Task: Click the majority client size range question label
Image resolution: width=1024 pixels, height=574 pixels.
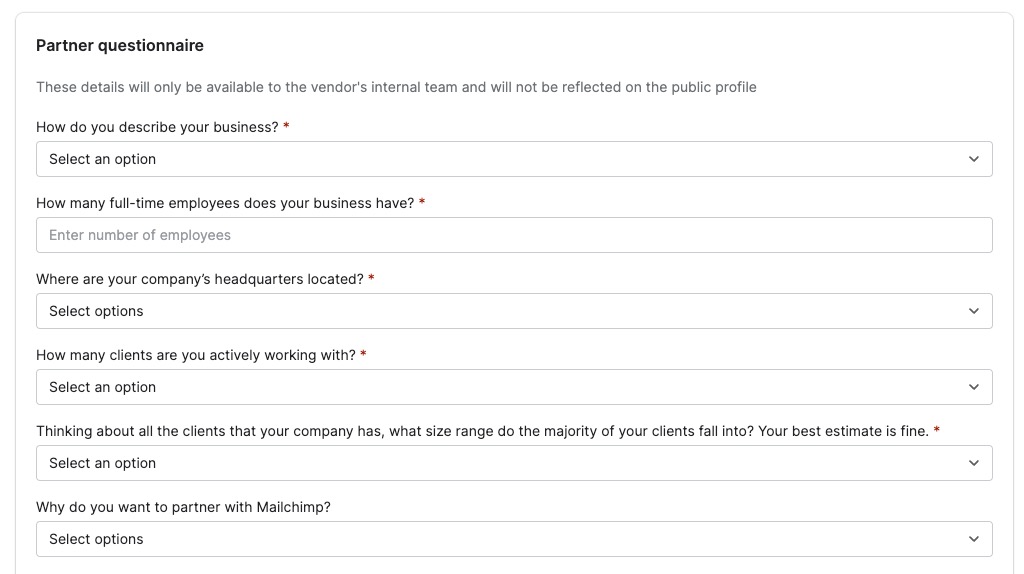Action: [x=482, y=431]
